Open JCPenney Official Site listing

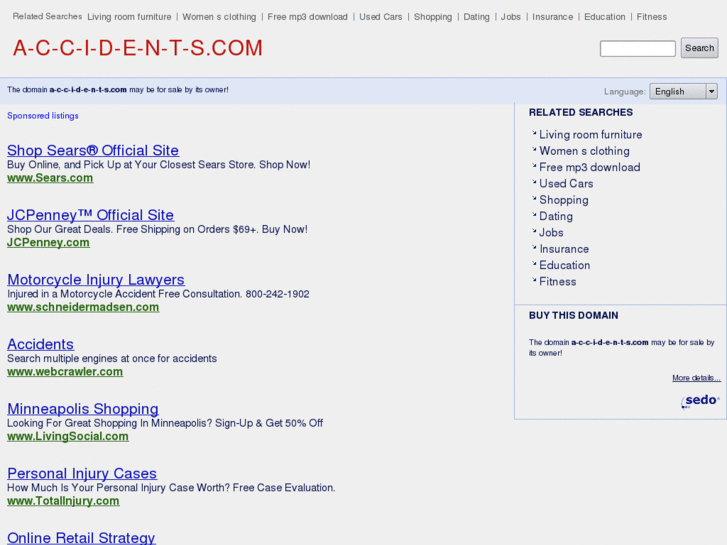(x=90, y=215)
